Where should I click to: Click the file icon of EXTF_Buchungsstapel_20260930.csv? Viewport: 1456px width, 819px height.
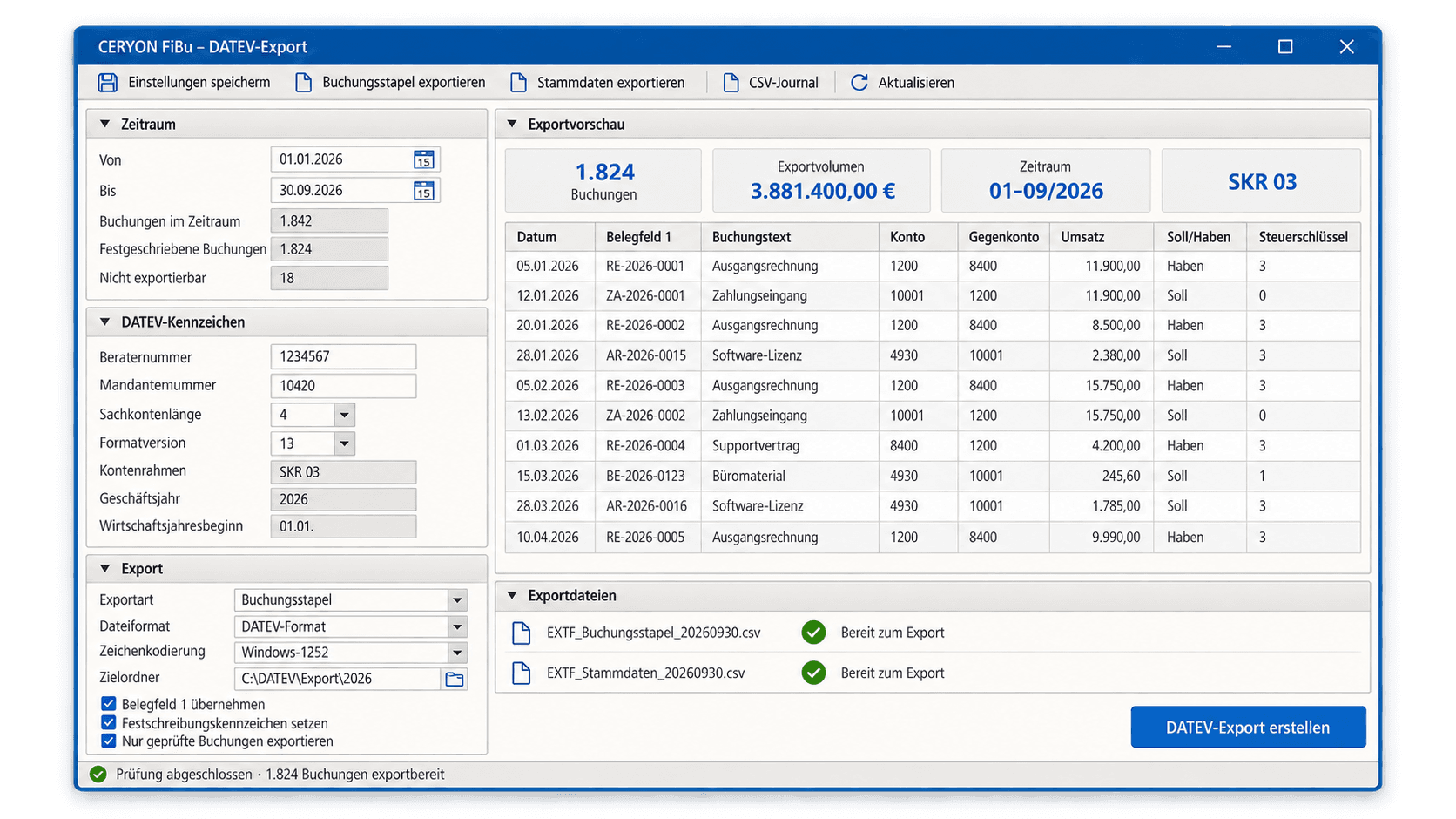click(x=522, y=633)
